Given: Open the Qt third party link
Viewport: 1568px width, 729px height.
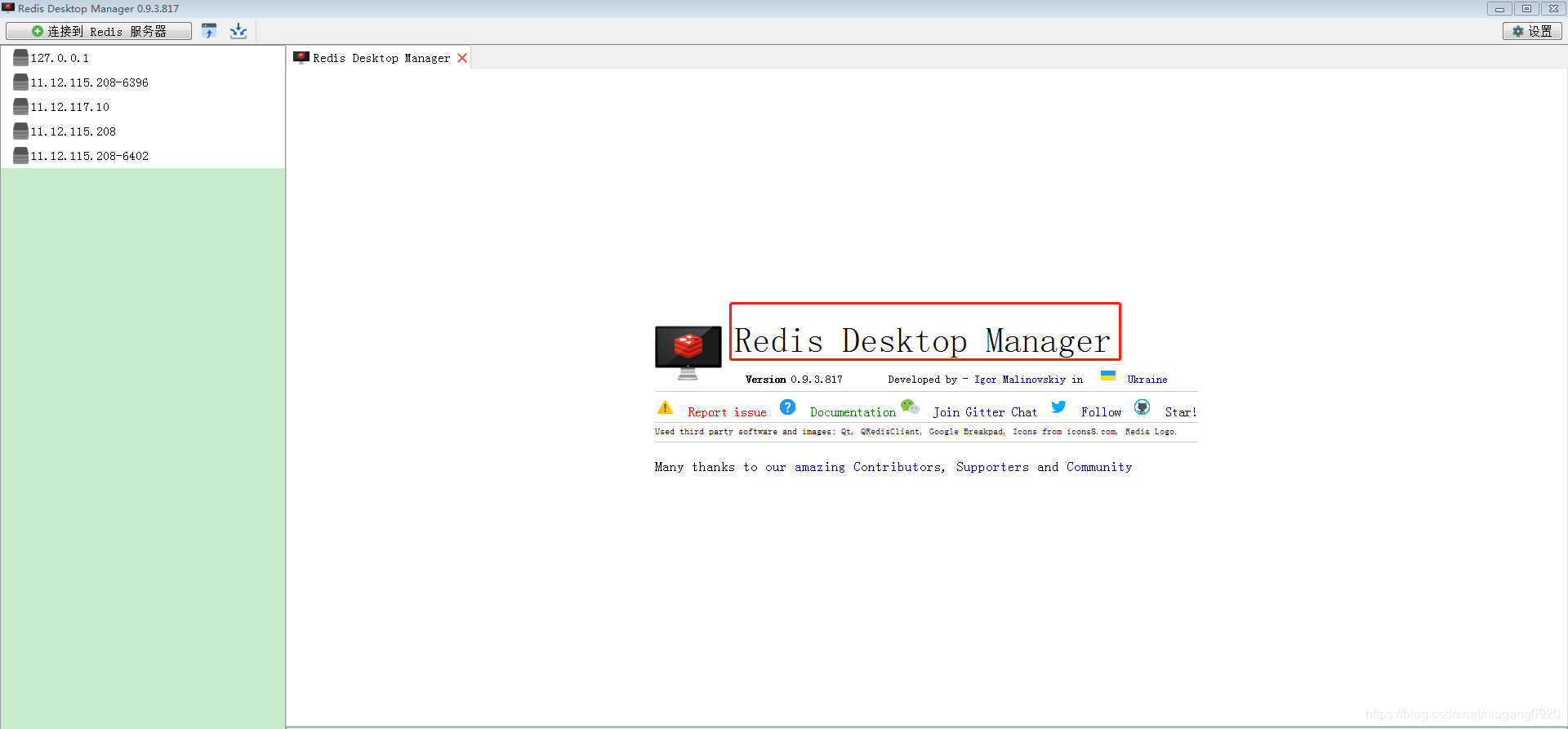Looking at the screenshot, I should tap(846, 432).
